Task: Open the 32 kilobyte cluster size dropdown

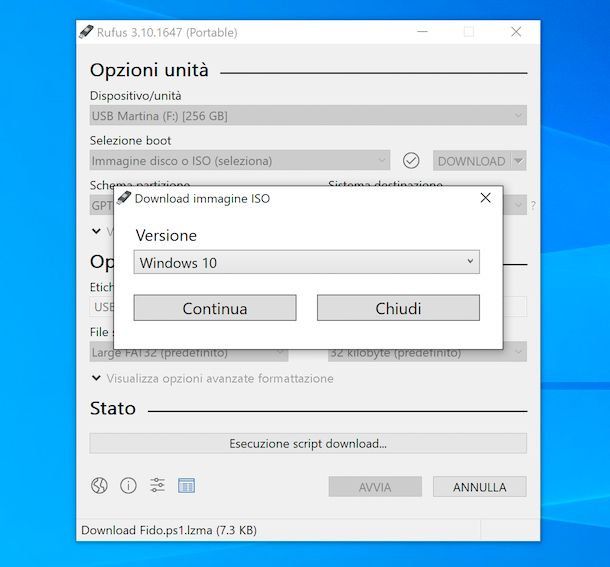Action: pos(427,353)
